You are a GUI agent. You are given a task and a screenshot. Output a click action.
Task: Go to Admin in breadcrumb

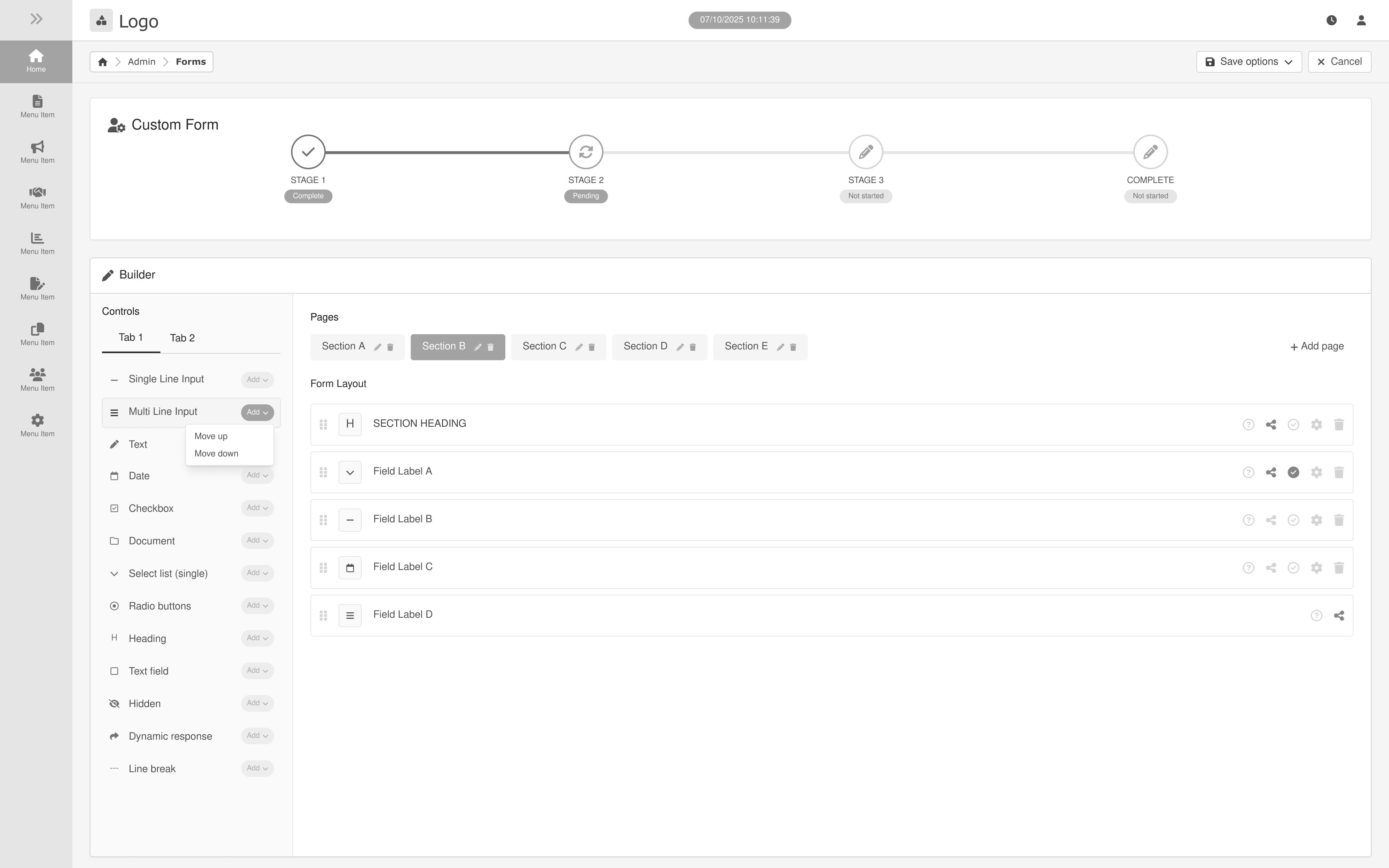(141, 62)
